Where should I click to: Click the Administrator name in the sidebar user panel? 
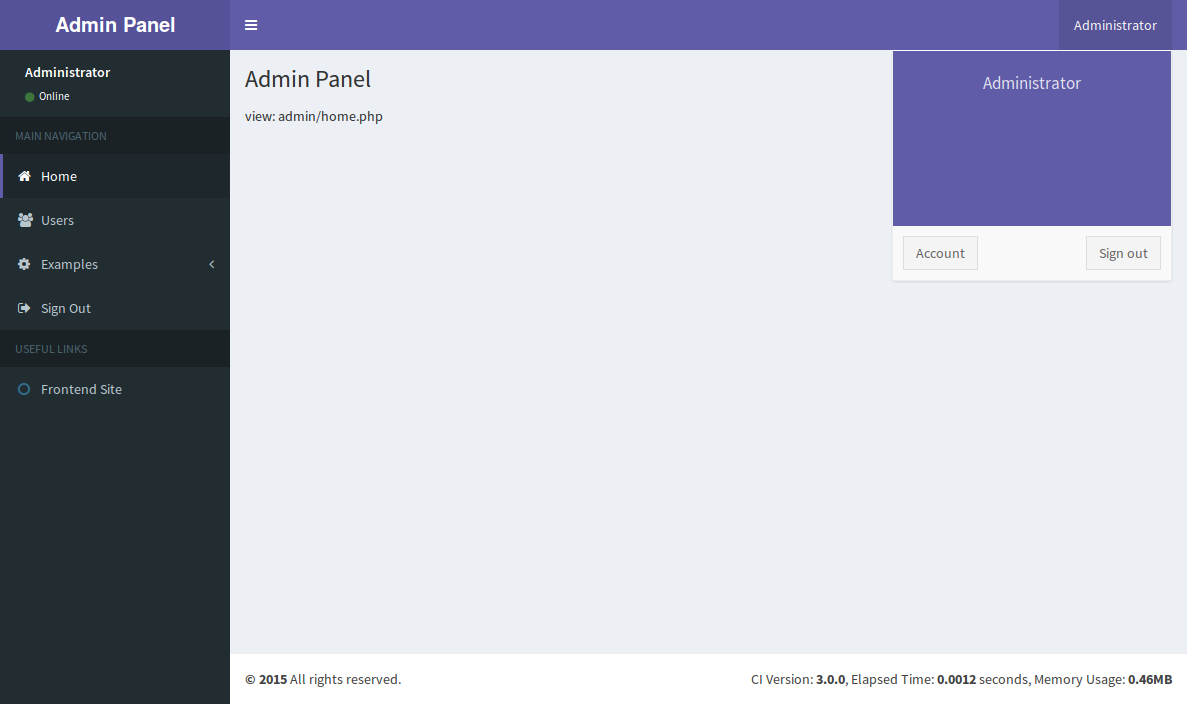67,73
